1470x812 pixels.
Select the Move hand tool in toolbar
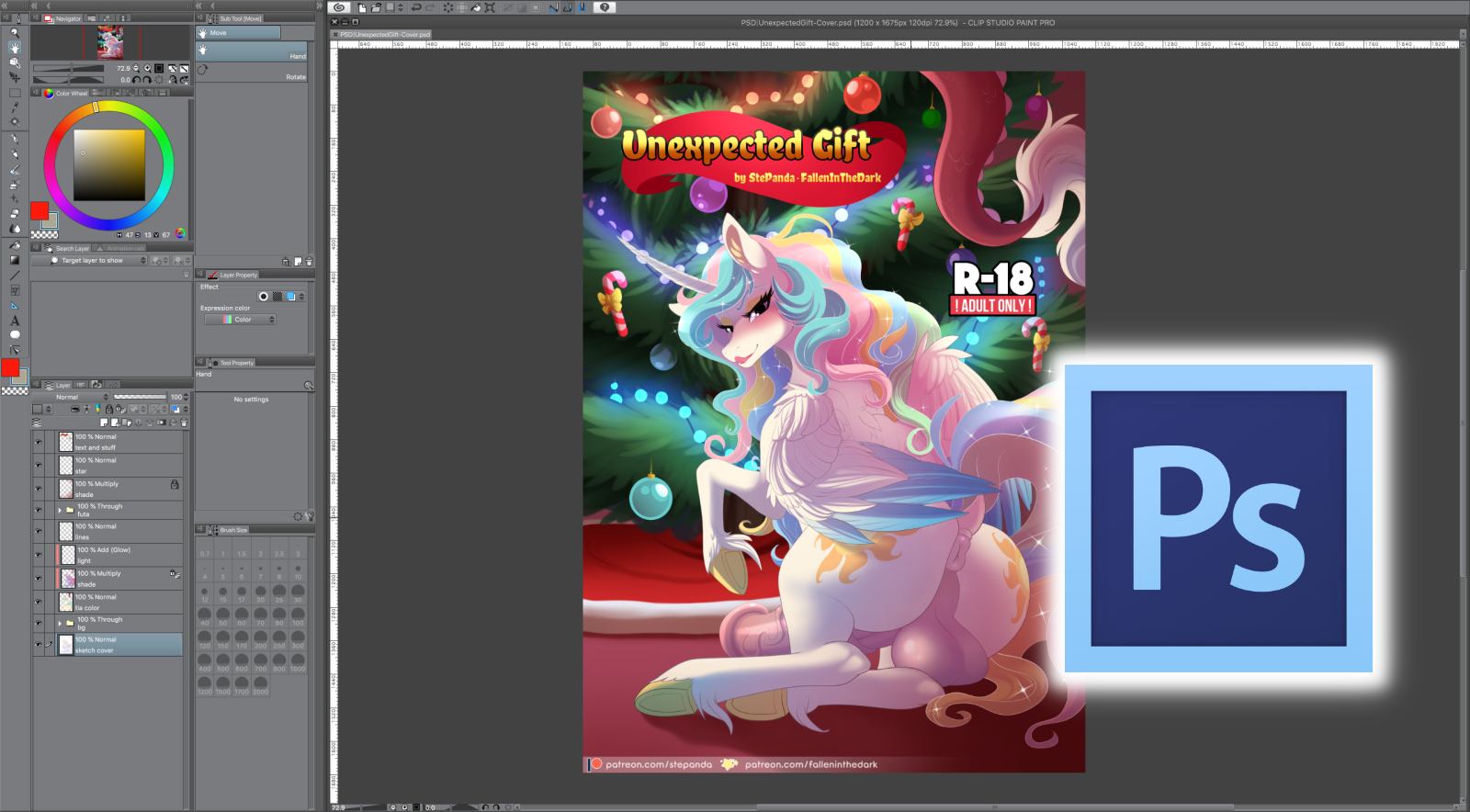pyautogui.click(x=15, y=48)
